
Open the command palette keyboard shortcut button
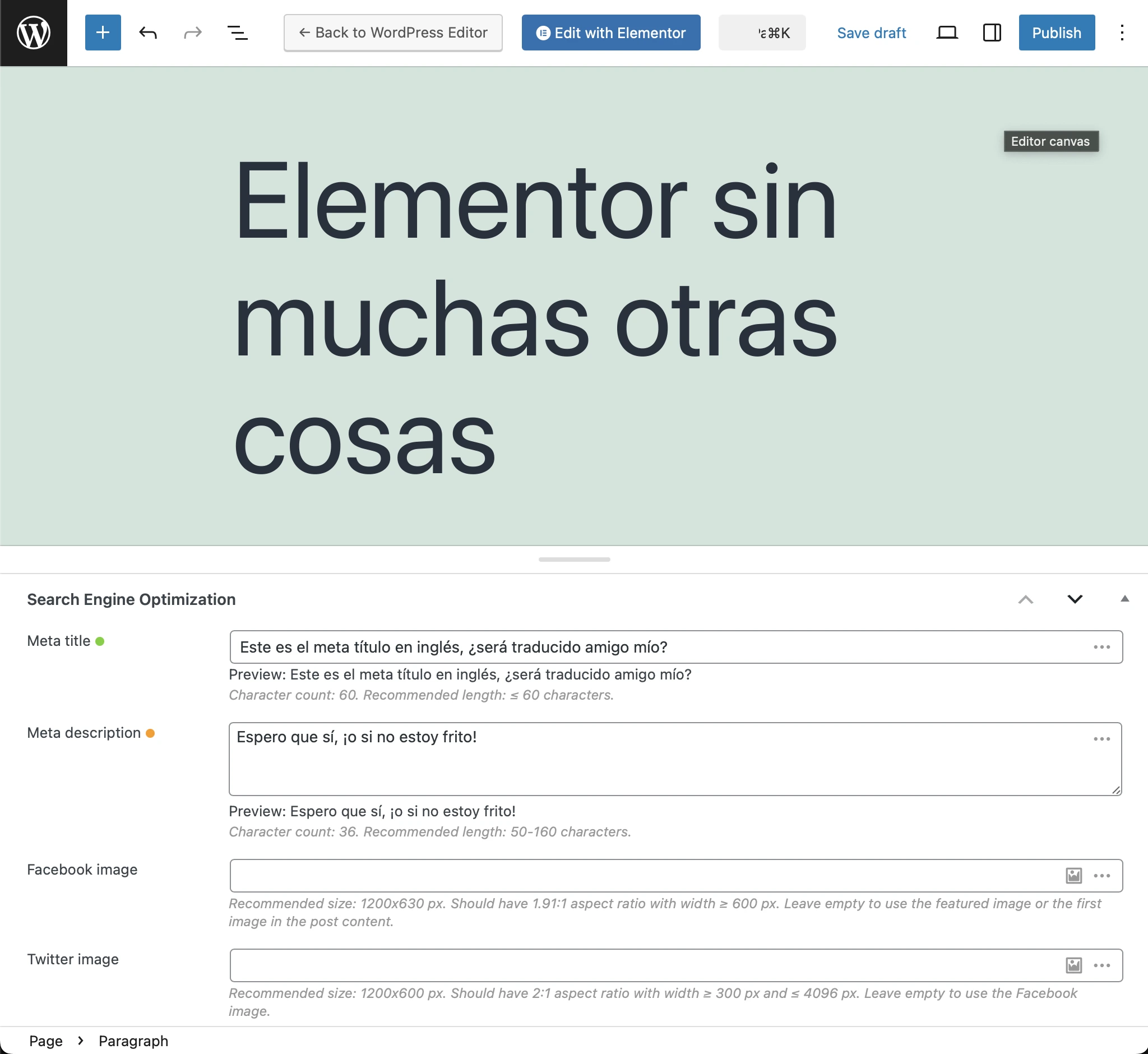click(762, 33)
